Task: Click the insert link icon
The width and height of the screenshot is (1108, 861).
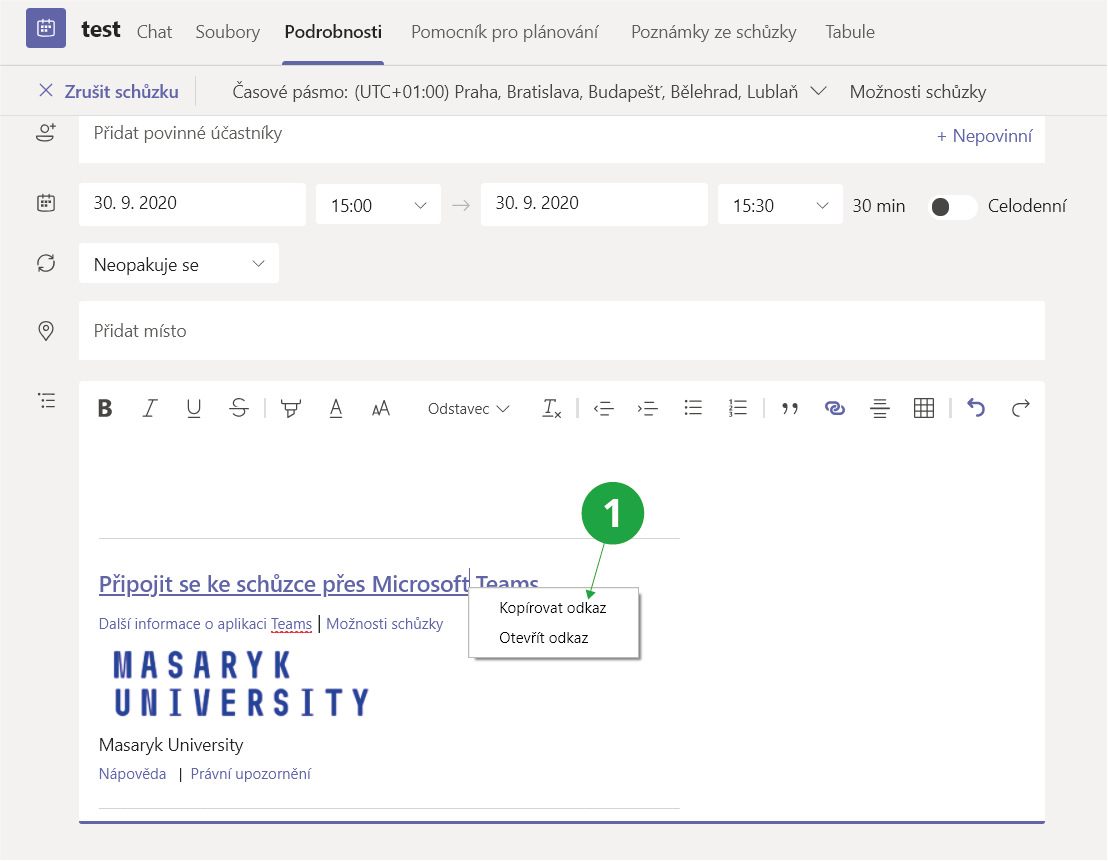Action: 834,408
